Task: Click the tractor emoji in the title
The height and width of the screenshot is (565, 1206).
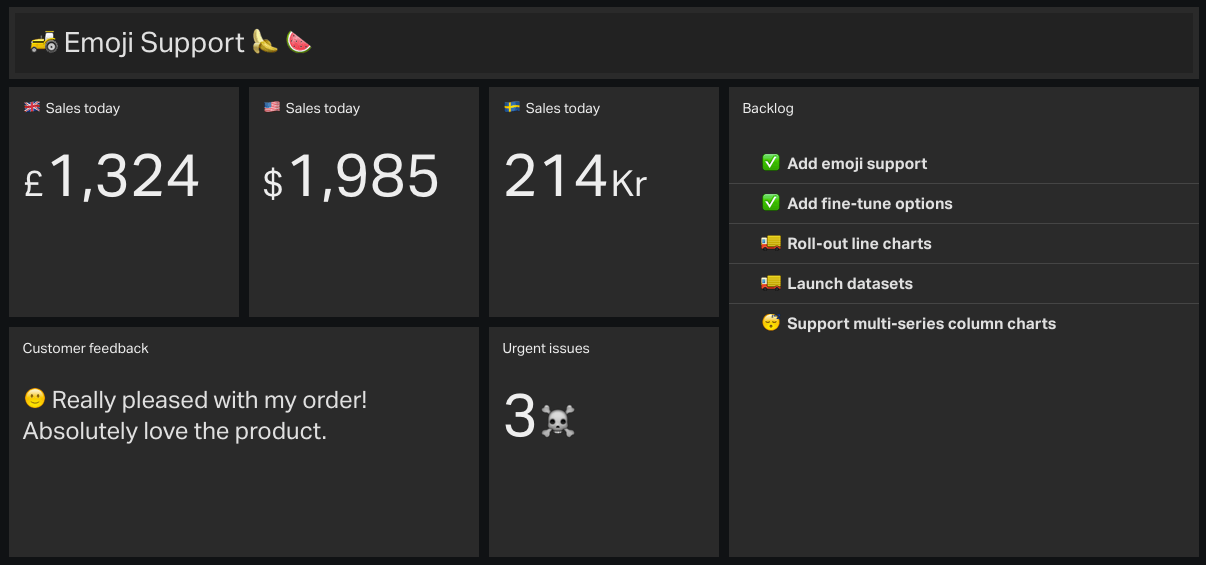Action: tap(43, 42)
